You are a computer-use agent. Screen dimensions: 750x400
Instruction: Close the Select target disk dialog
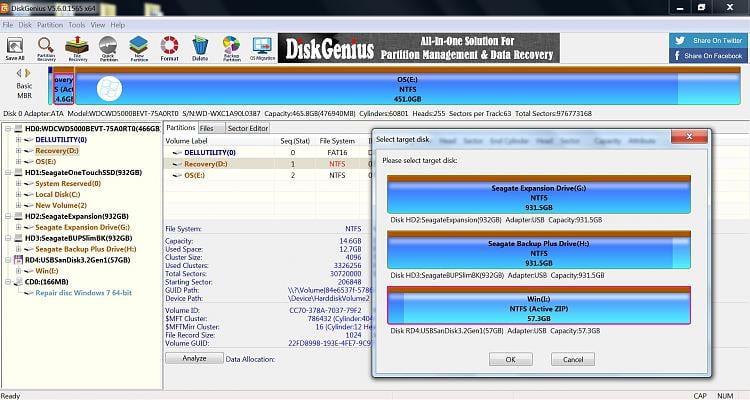coord(689,136)
